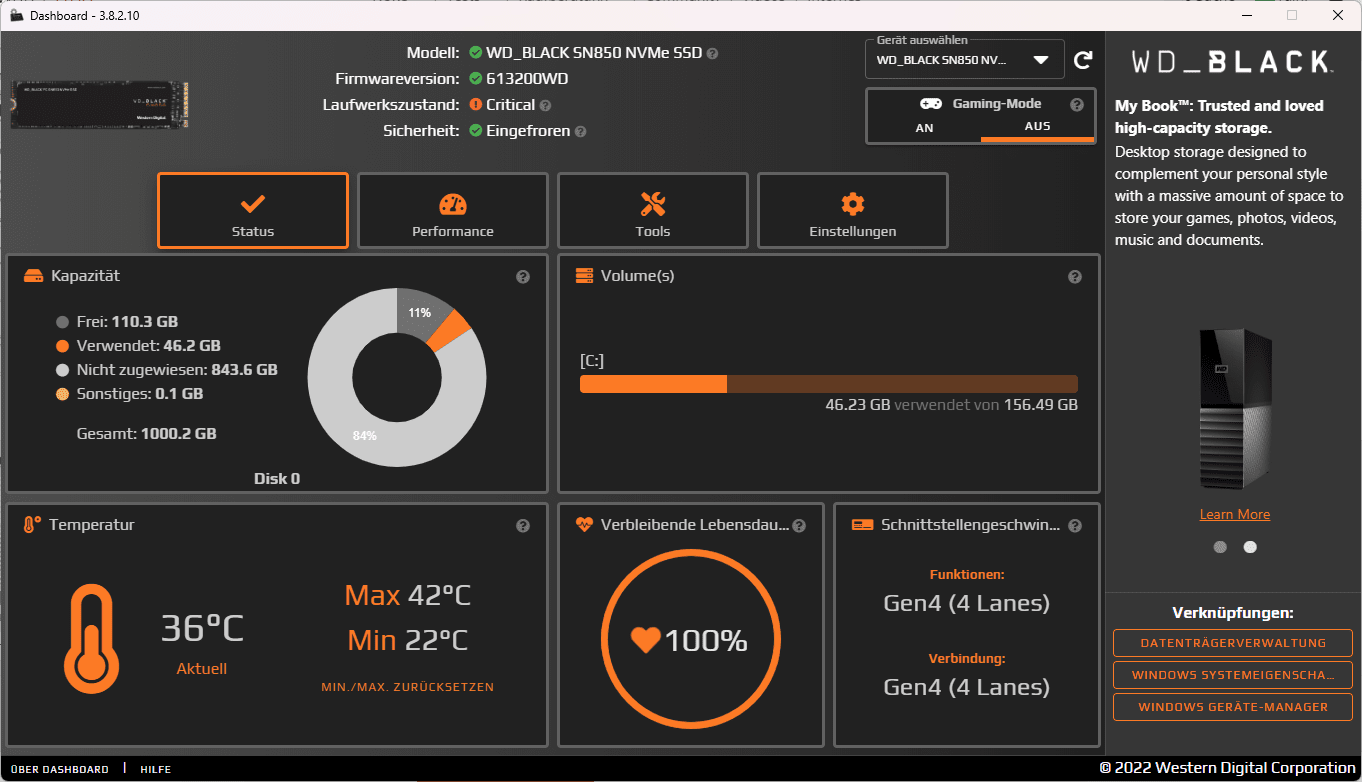Open Schnittstellengeschwindigkeit help icon

[1075, 525]
